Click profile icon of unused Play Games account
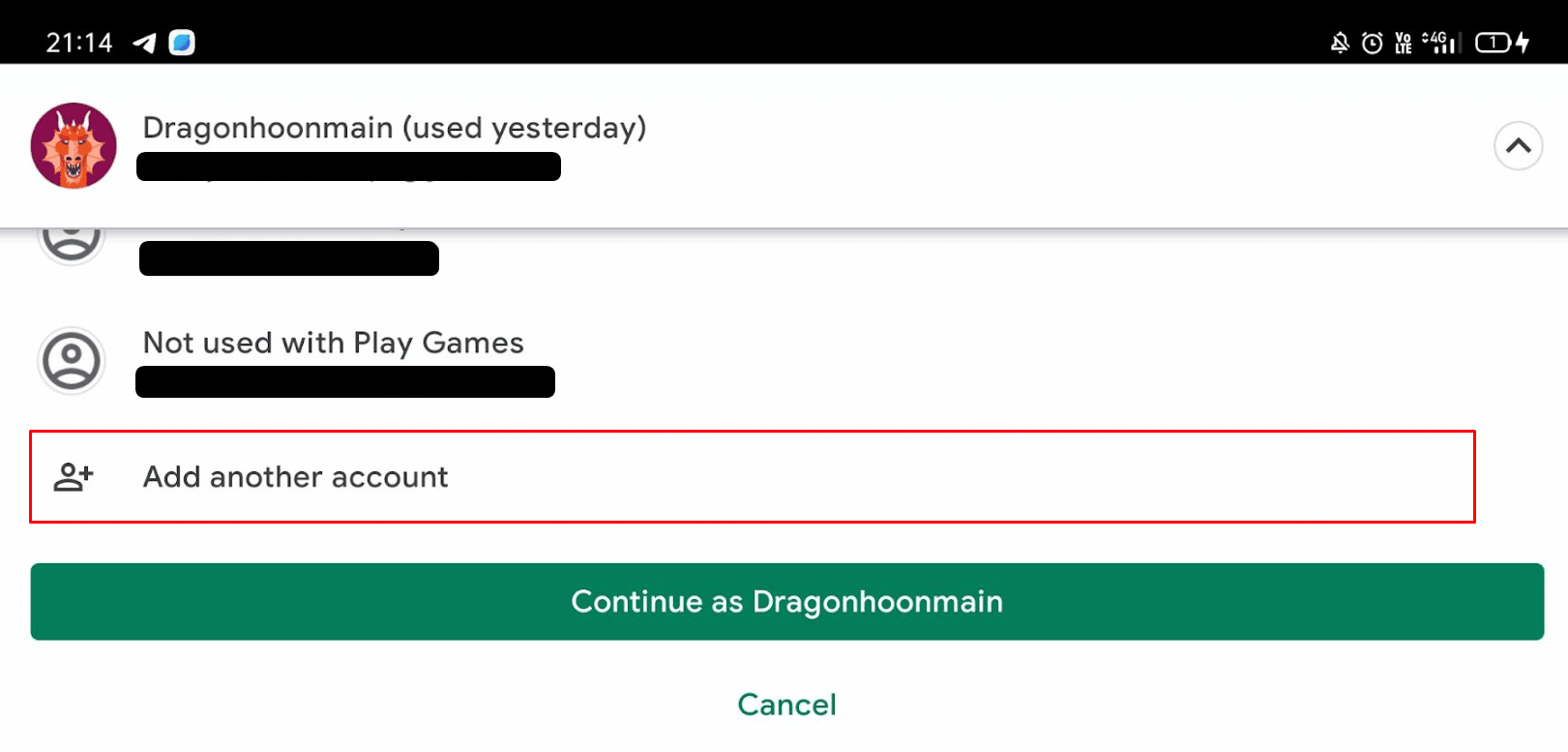This screenshot has width=1568, height=752. coord(71,361)
